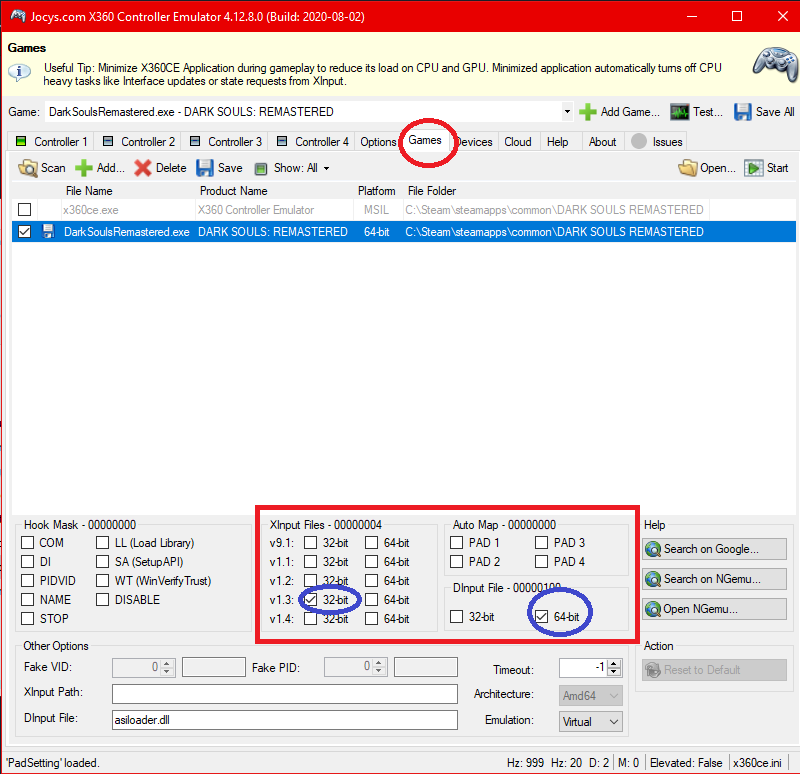Switch to the Controller 2 tab
Viewport: 800px width, 774px height.
pos(138,142)
